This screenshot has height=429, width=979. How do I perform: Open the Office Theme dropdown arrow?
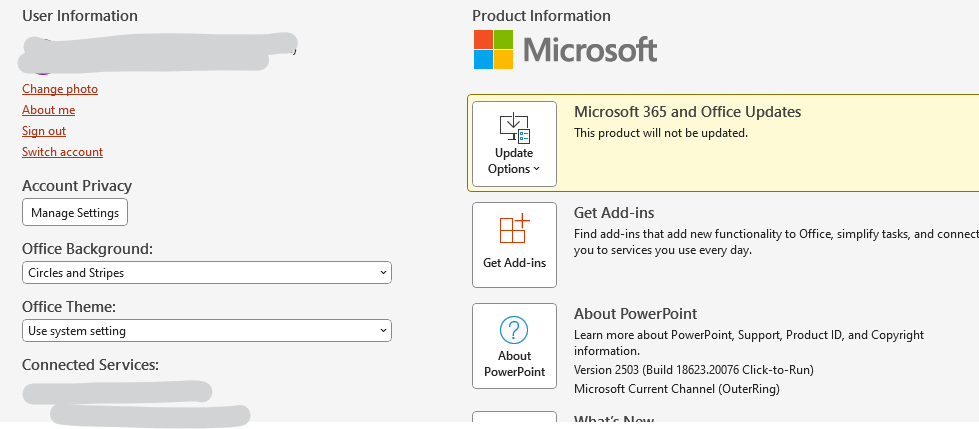tap(384, 330)
